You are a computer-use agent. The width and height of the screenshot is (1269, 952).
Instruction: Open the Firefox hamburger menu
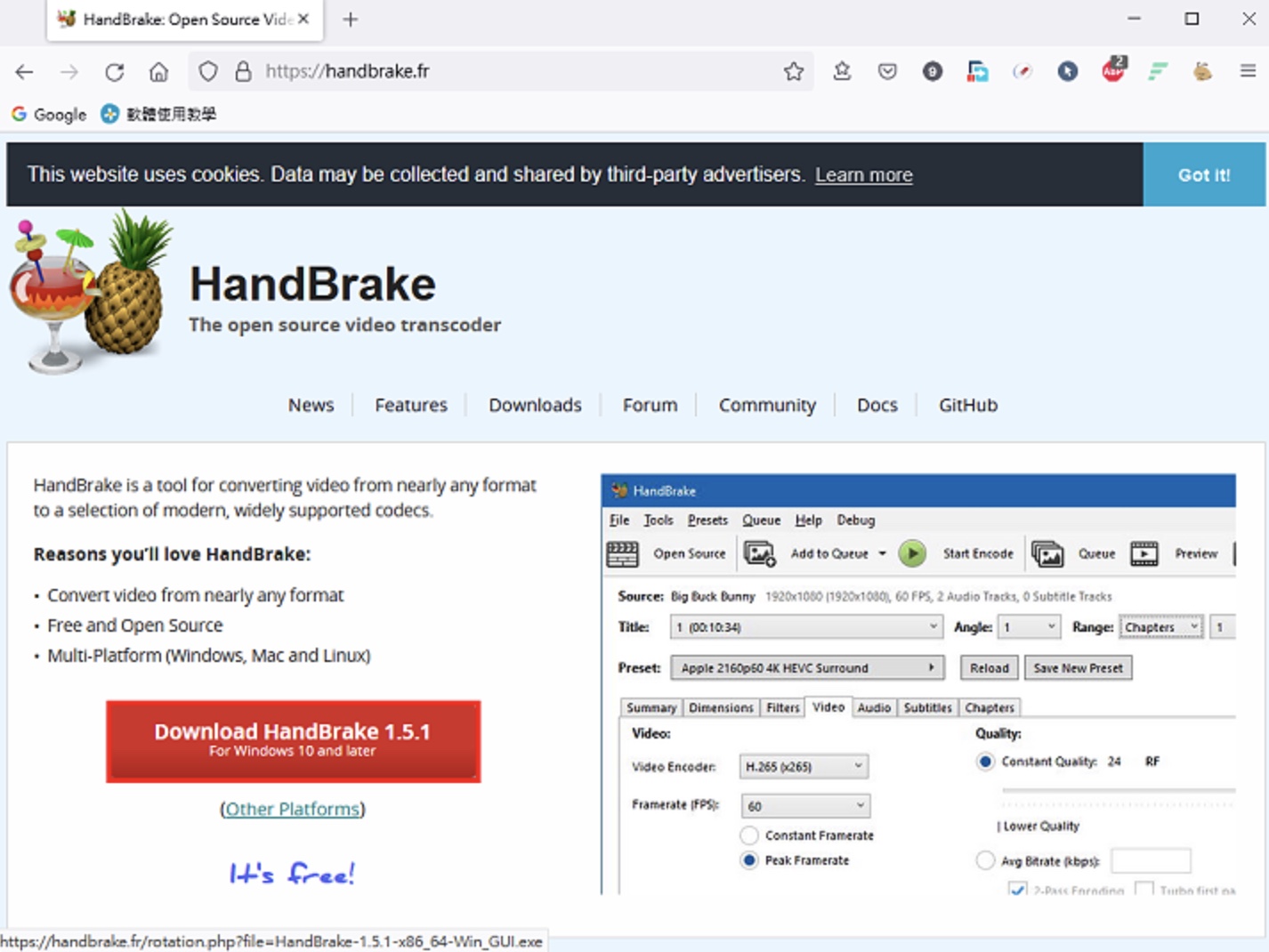tap(1248, 71)
